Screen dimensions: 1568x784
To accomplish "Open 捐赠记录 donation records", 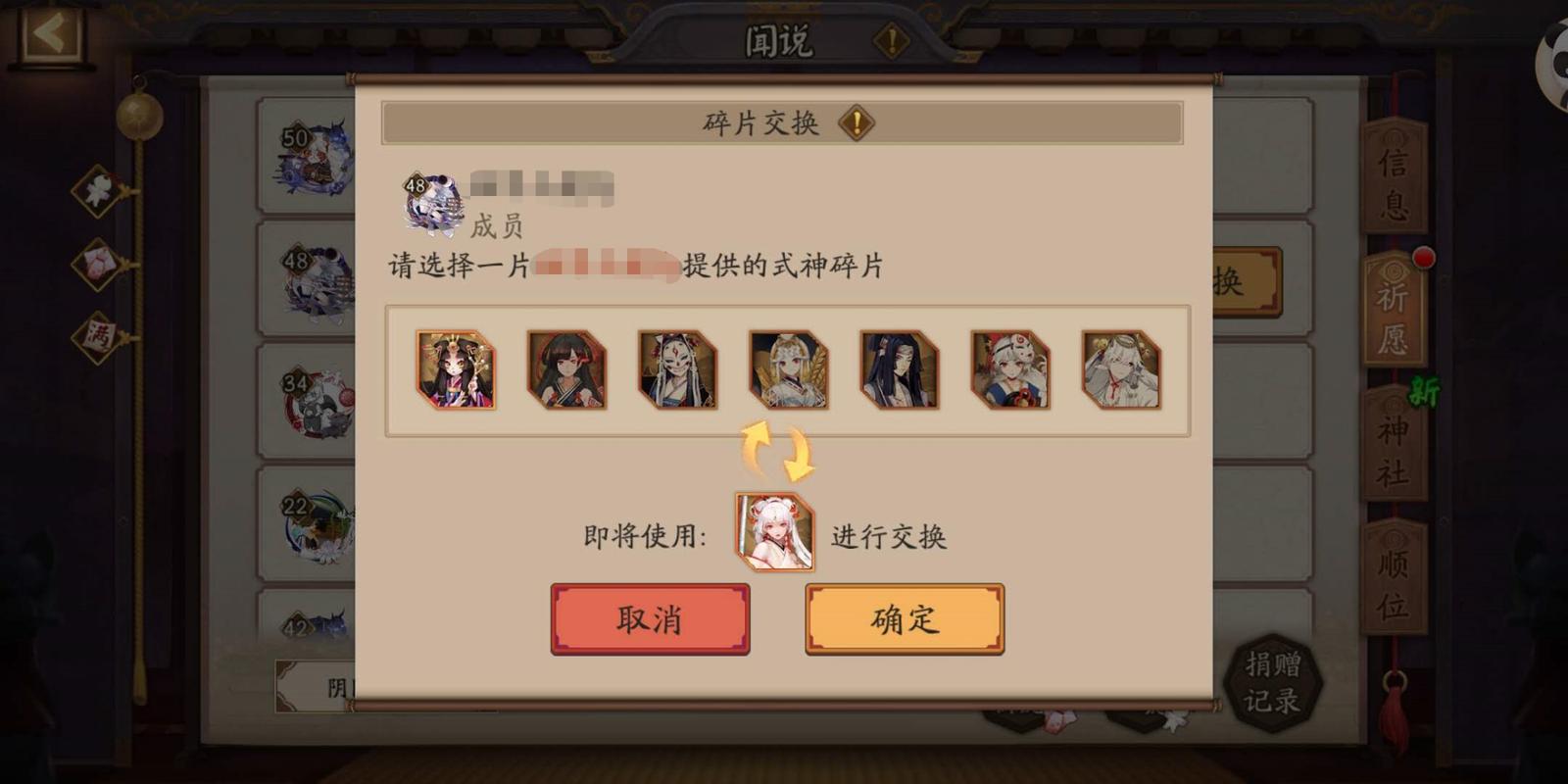I will coord(1273,682).
